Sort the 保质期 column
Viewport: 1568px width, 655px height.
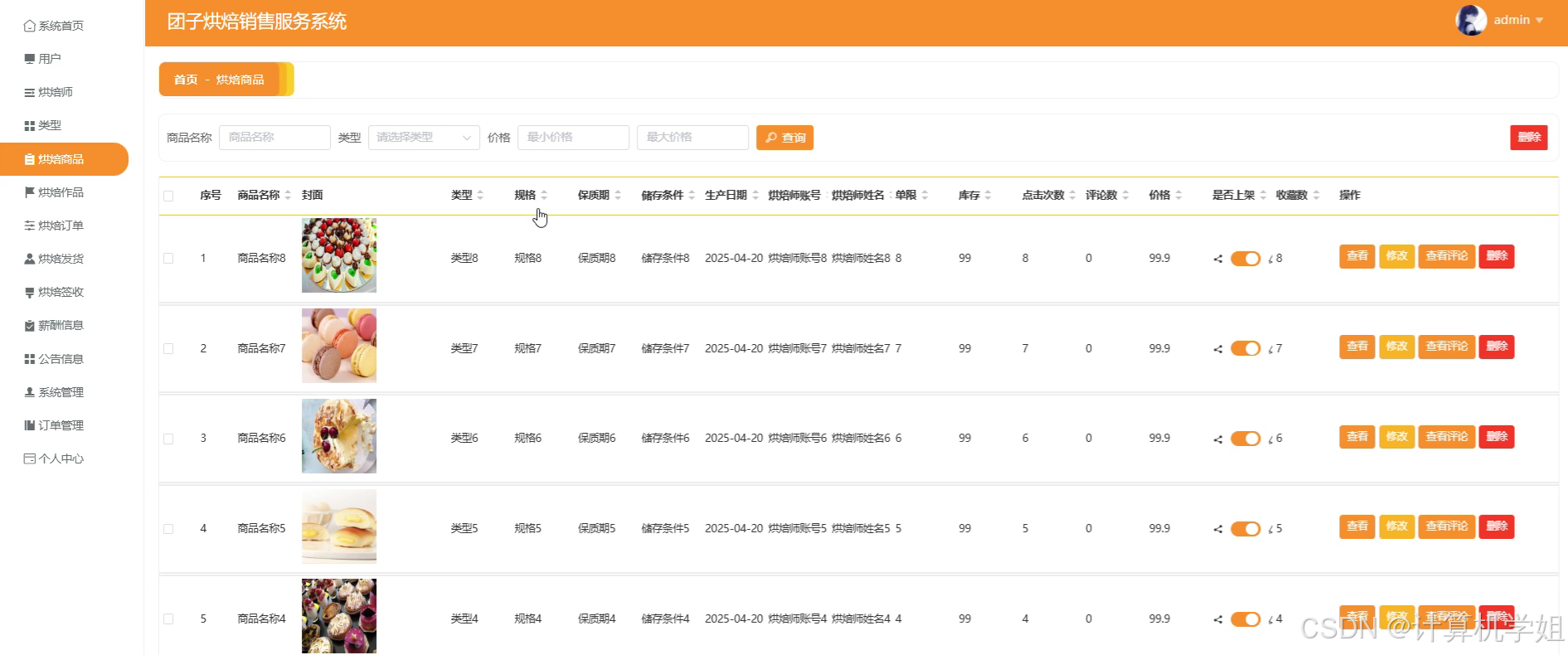(x=618, y=196)
